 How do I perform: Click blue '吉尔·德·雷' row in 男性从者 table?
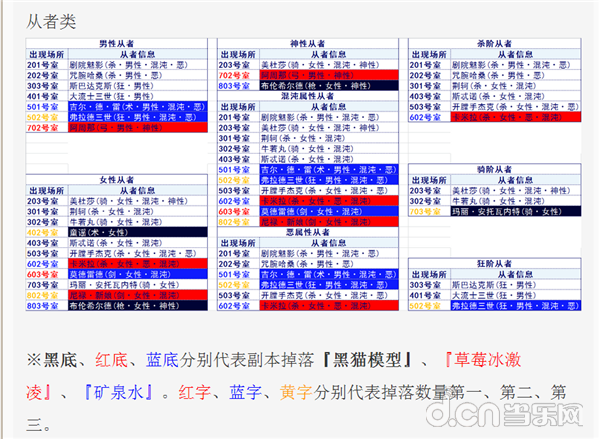click(117, 106)
